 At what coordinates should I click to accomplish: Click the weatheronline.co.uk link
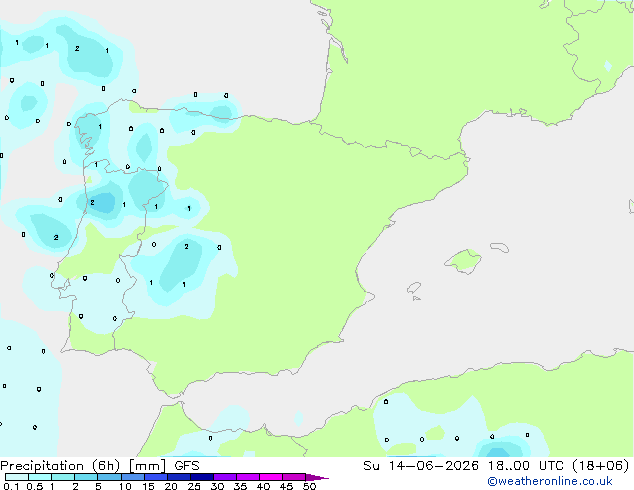(550, 482)
